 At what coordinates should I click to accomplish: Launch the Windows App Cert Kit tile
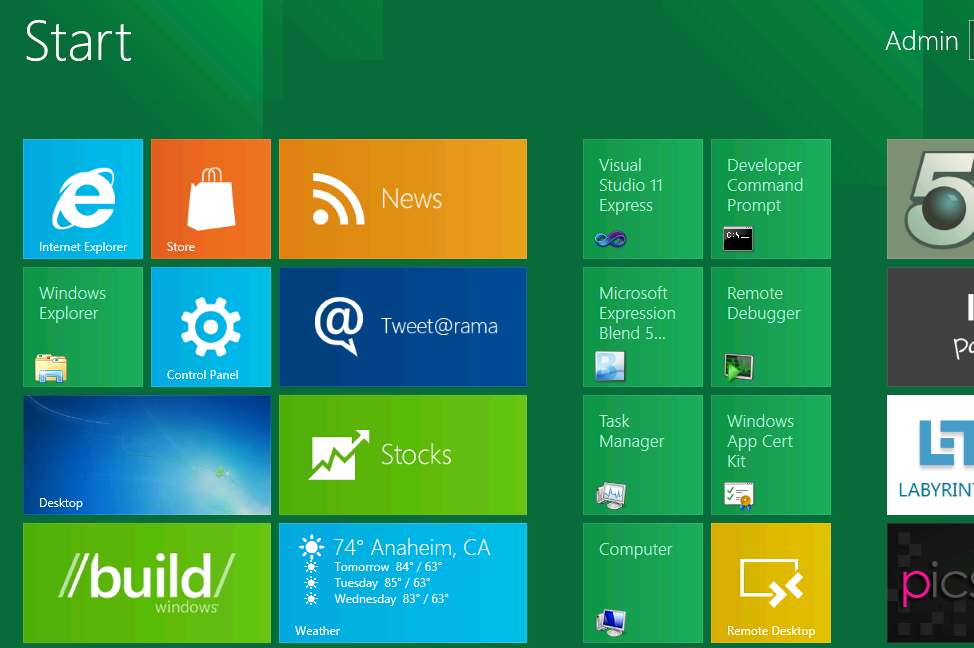[771, 455]
